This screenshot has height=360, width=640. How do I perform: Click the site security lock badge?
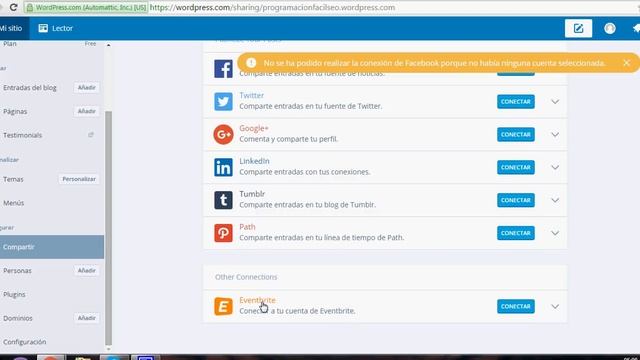[x=86, y=7]
